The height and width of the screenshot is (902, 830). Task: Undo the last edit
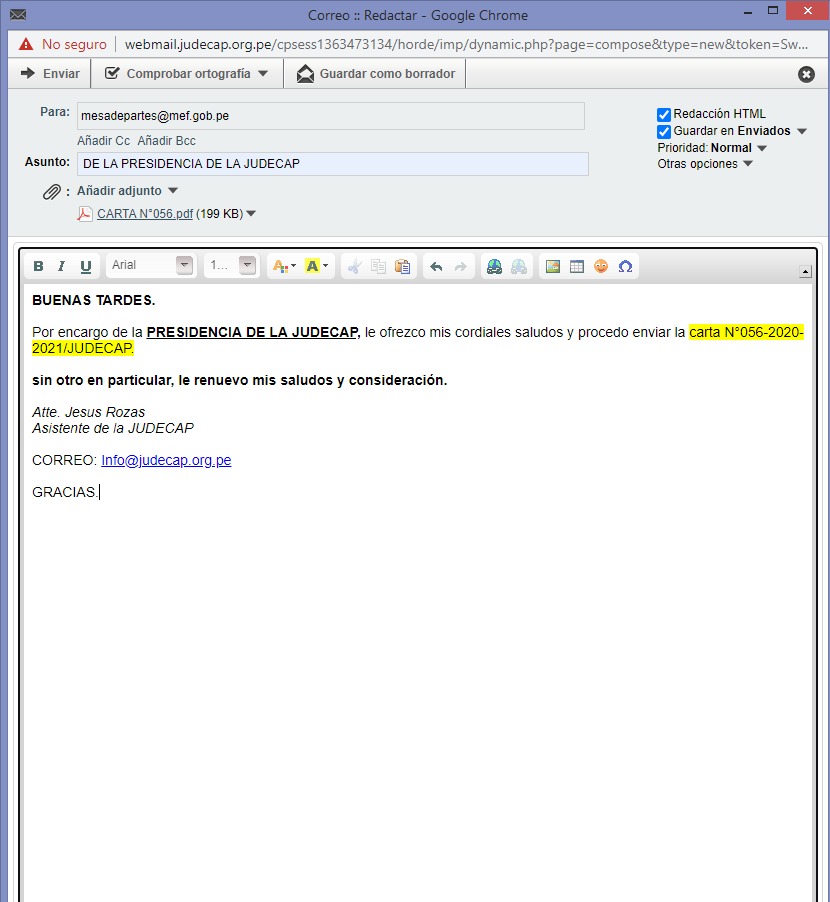tap(436, 266)
